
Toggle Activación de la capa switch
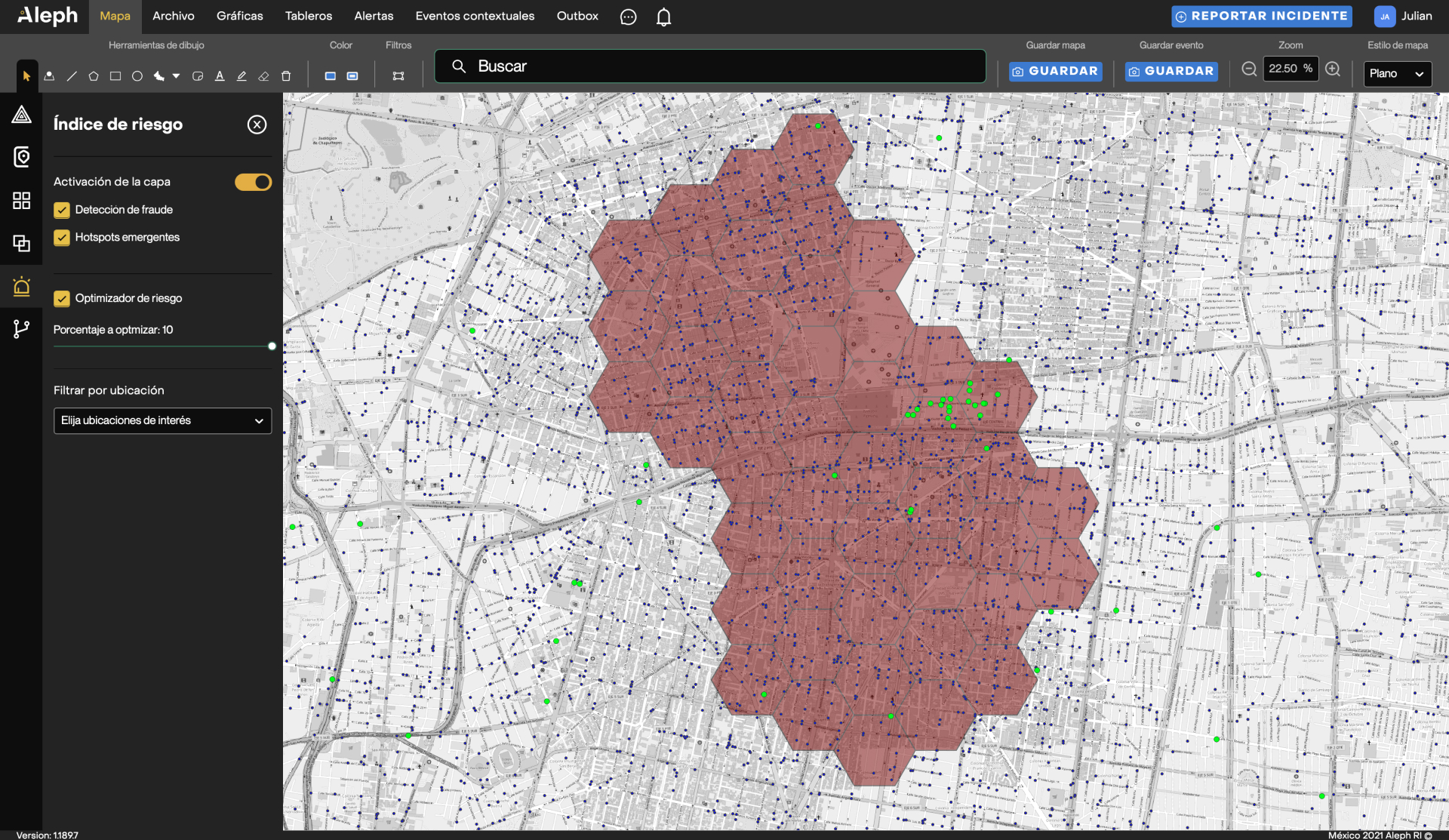pyautogui.click(x=253, y=182)
